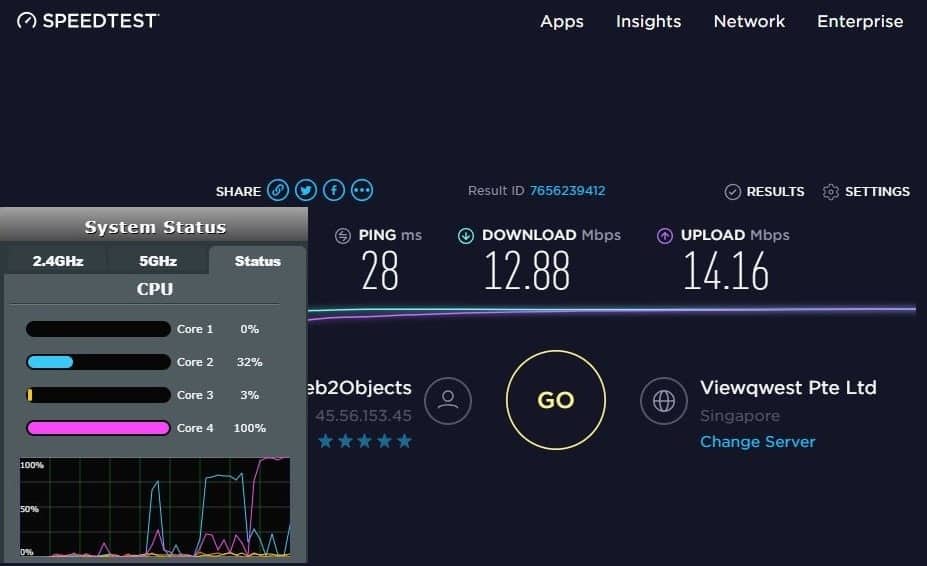Click the Singapore location text
Screen dimensions: 927x566
[x=740, y=416]
